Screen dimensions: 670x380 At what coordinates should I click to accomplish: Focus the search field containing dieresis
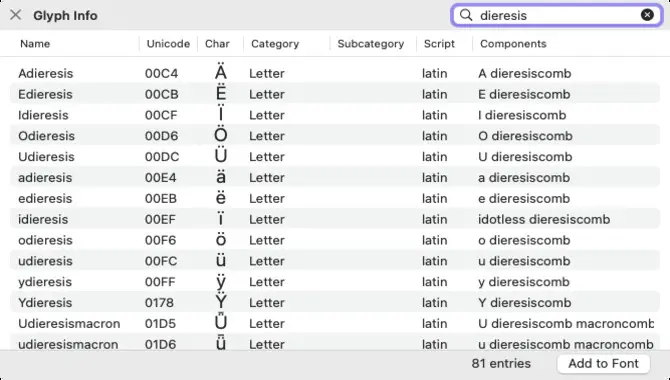point(556,15)
